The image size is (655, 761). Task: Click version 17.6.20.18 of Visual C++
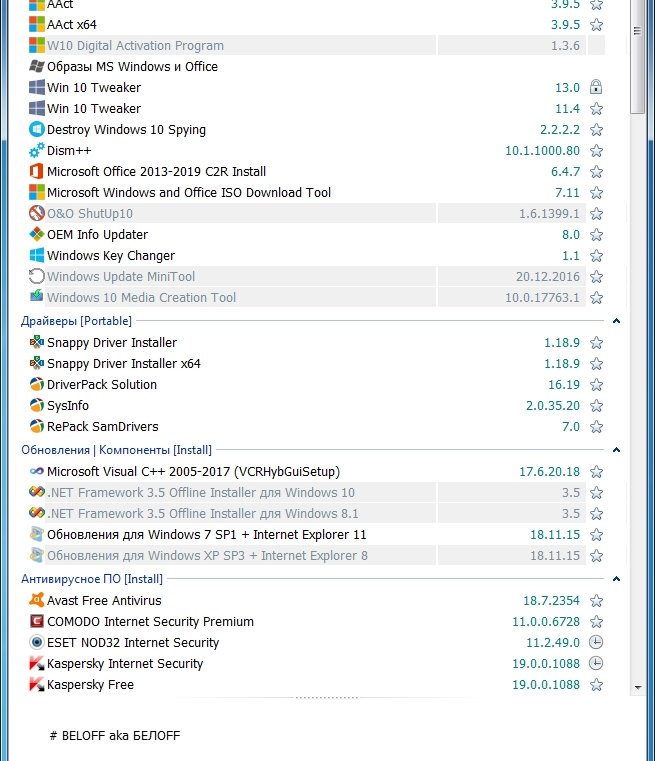click(x=549, y=471)
